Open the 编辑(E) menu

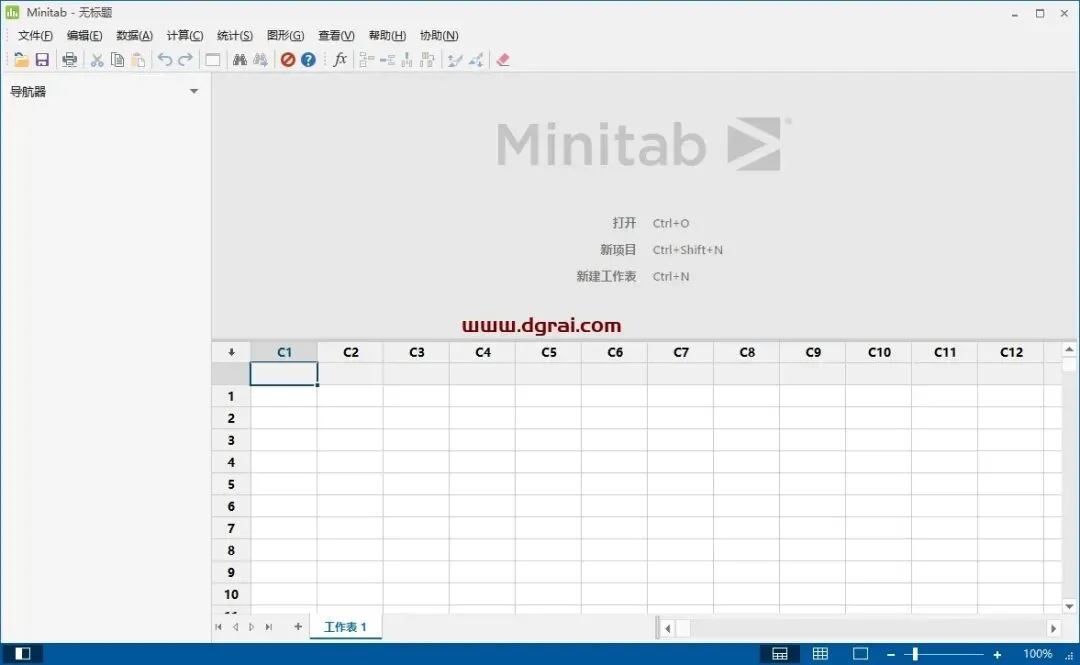[x=85, y=35]
